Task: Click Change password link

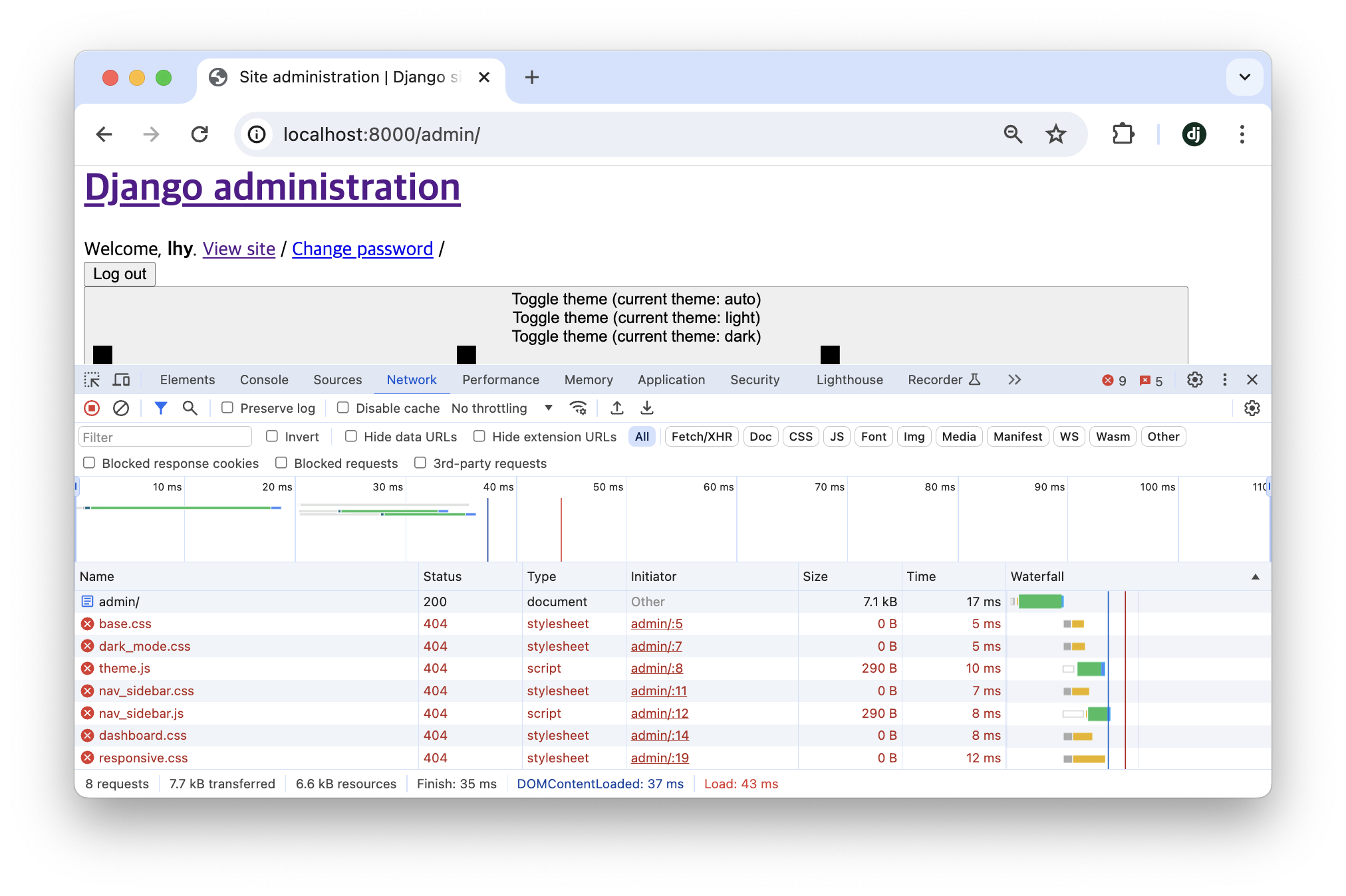Action: pos(363,248)
